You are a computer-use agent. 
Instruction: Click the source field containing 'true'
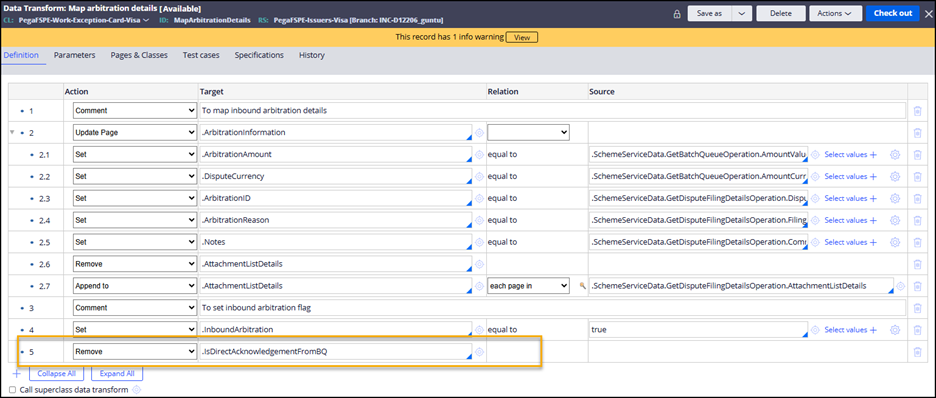point(698,329)
